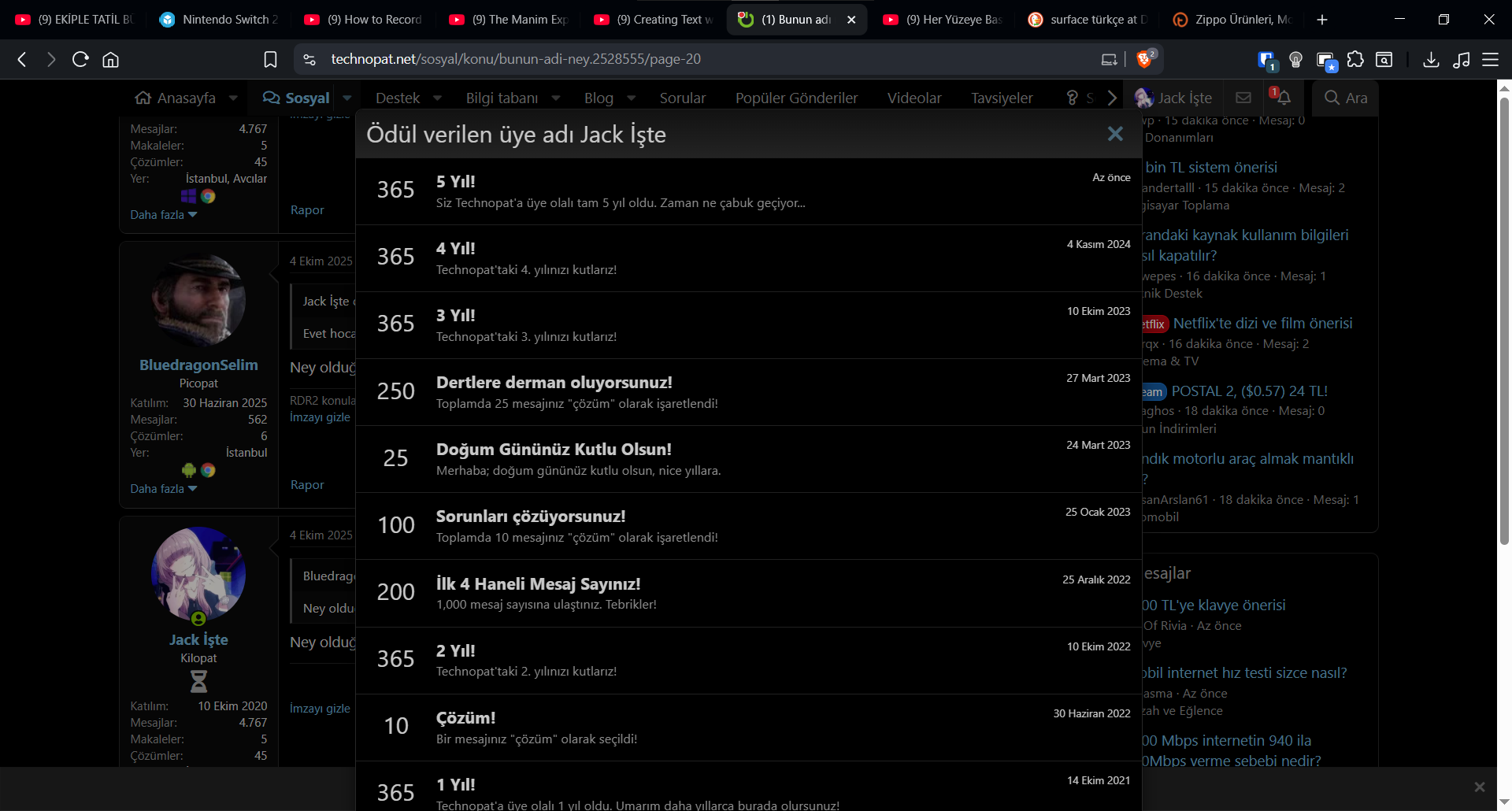This screenshot has height=811, width=1512.
Task: Toggle İmzayı gizle below RDR2 konula text
Action: (320, 417)
